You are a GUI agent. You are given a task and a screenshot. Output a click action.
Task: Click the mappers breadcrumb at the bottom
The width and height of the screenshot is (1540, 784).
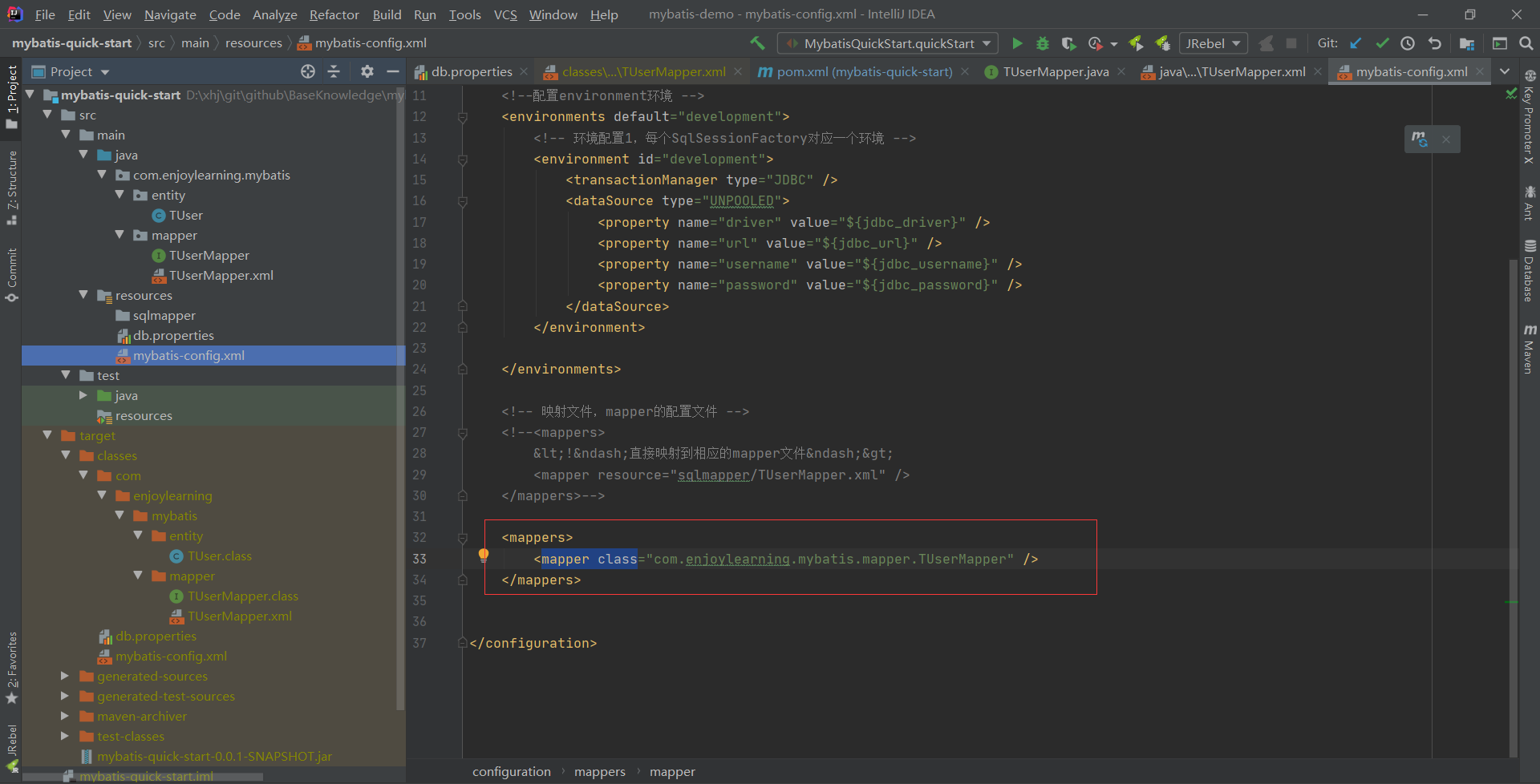pos(600,771)
